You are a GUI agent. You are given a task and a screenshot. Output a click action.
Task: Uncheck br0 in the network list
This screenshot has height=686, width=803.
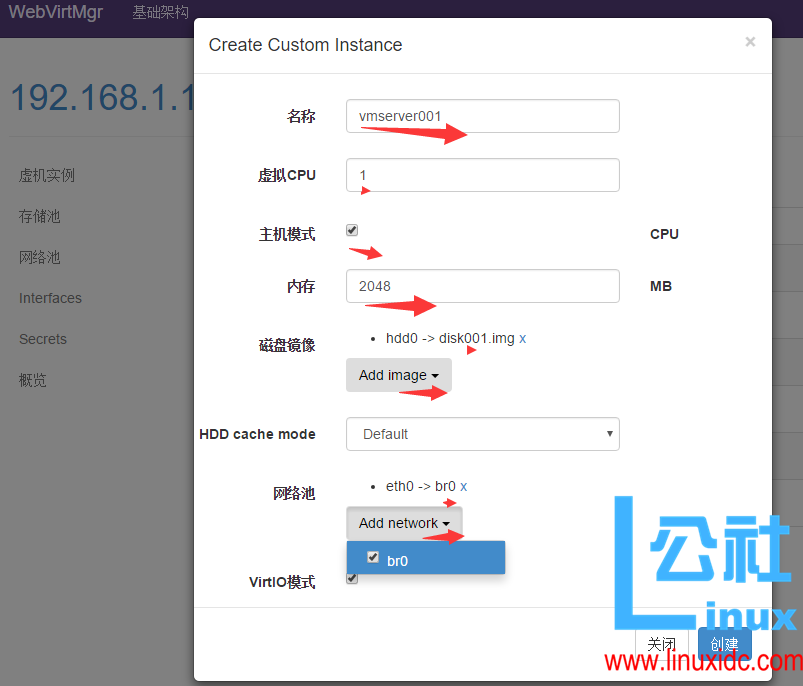coord(373,557)
